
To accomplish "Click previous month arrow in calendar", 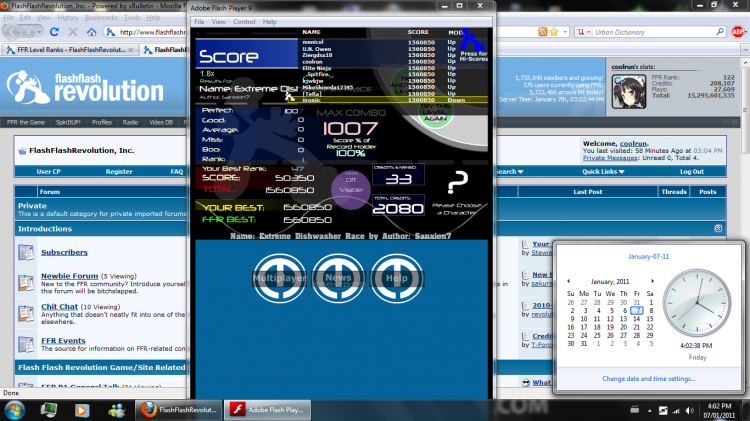I will [x=568, y=281].
